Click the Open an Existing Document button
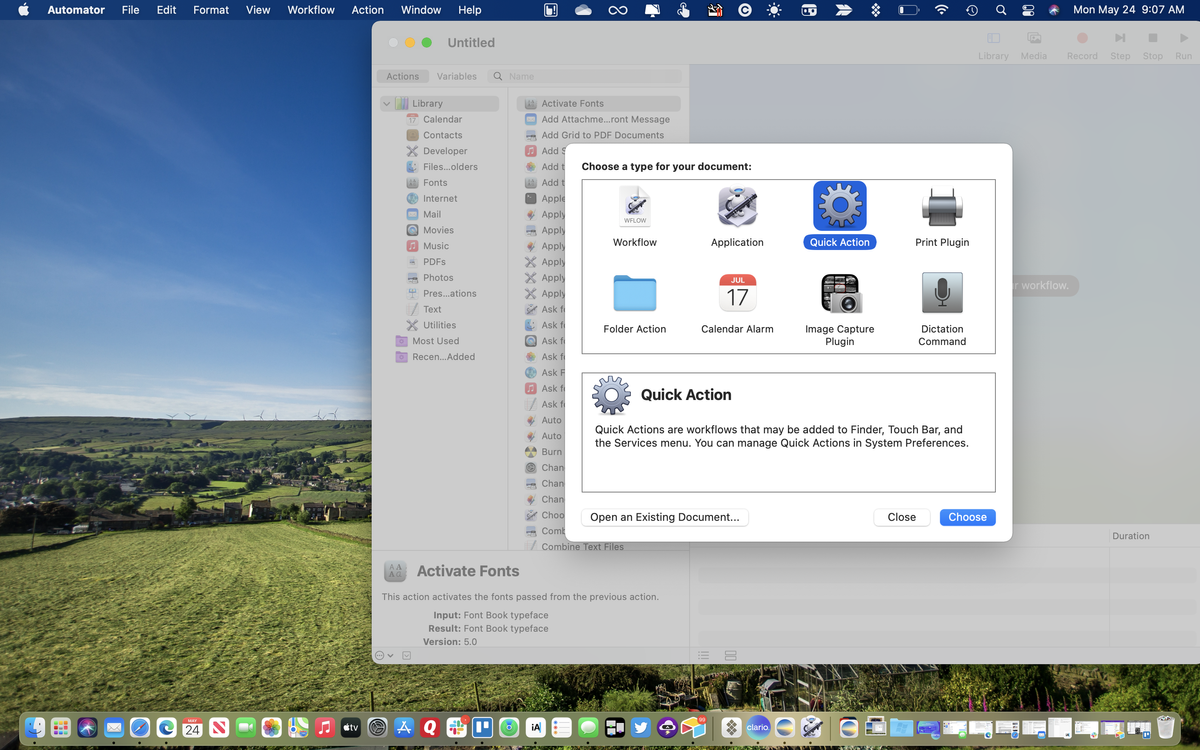The width and height of the screenshot is (1200, 750). coord(664,517)
